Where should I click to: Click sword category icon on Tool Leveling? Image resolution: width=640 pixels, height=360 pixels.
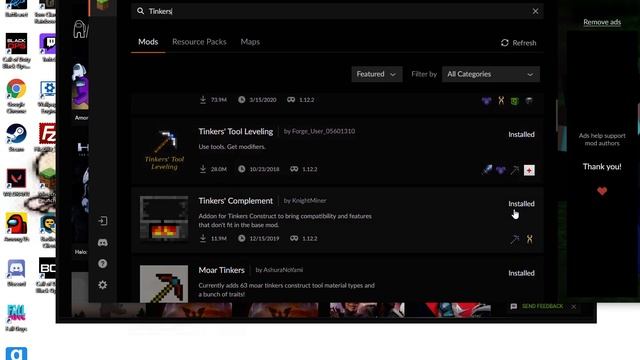pyautogui.click(x=487, y=170)
